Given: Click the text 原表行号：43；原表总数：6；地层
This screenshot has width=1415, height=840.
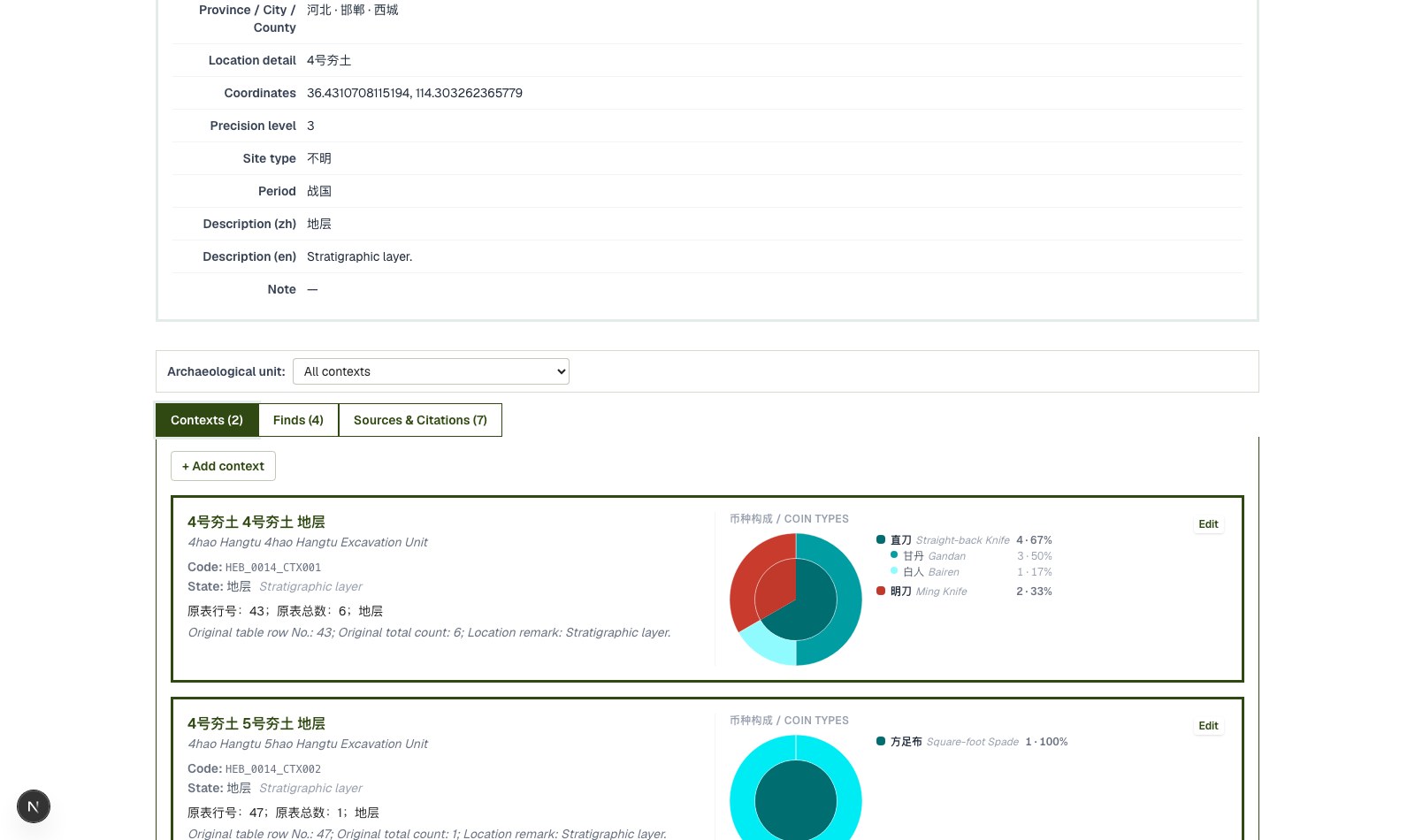Looking at the screenshot, I should point(285,611).
